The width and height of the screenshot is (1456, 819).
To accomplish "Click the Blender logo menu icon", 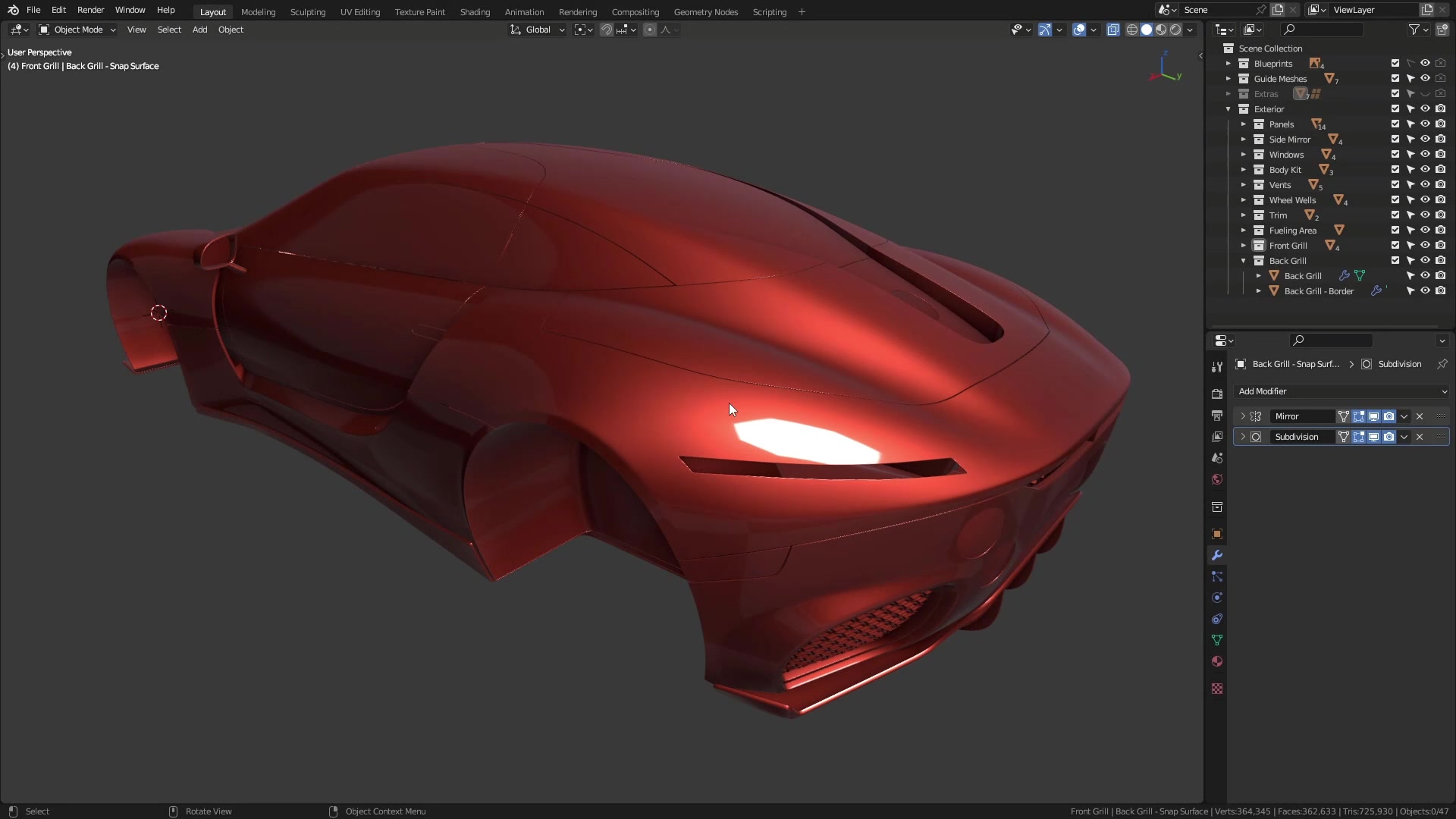I will click(x=13, y=10).
